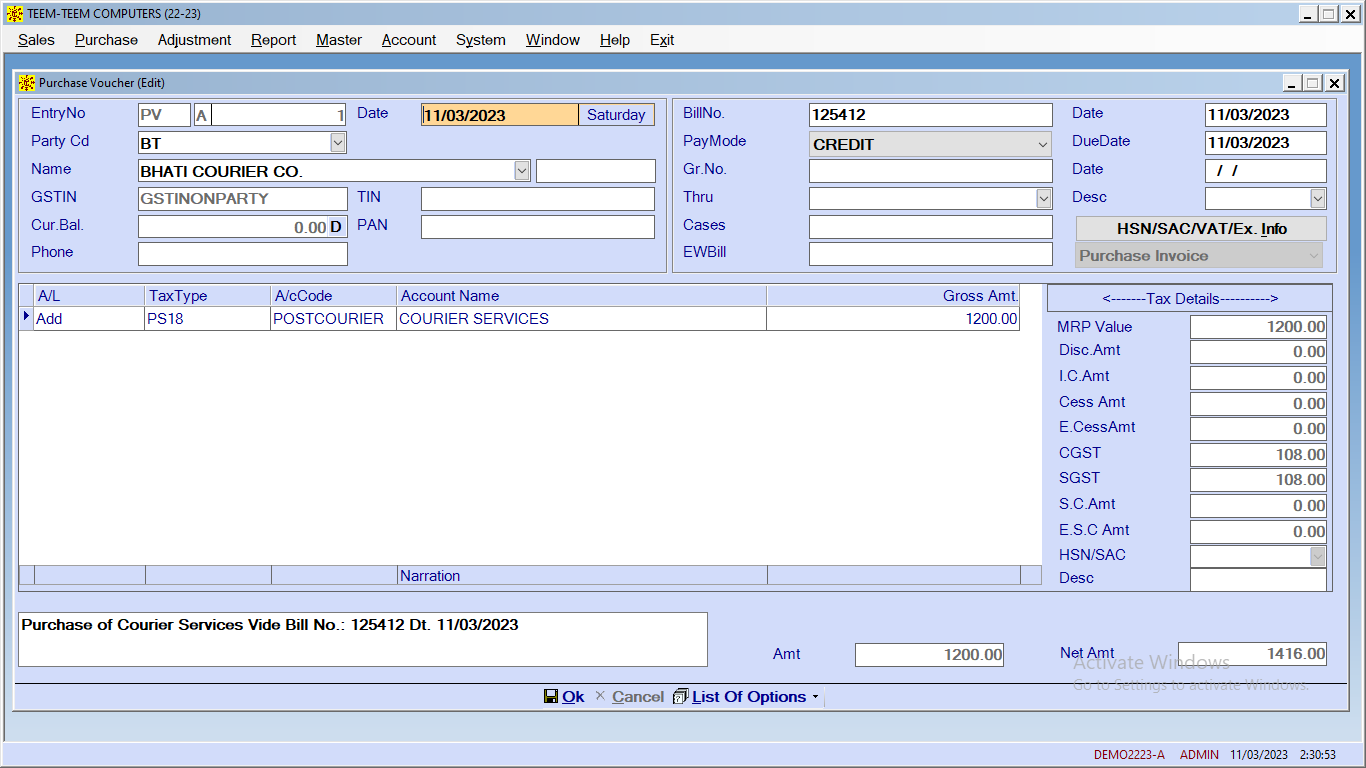This screenshot has height=768, width=1366.
Task: Click the Cancel button
Action: (629, 697)
